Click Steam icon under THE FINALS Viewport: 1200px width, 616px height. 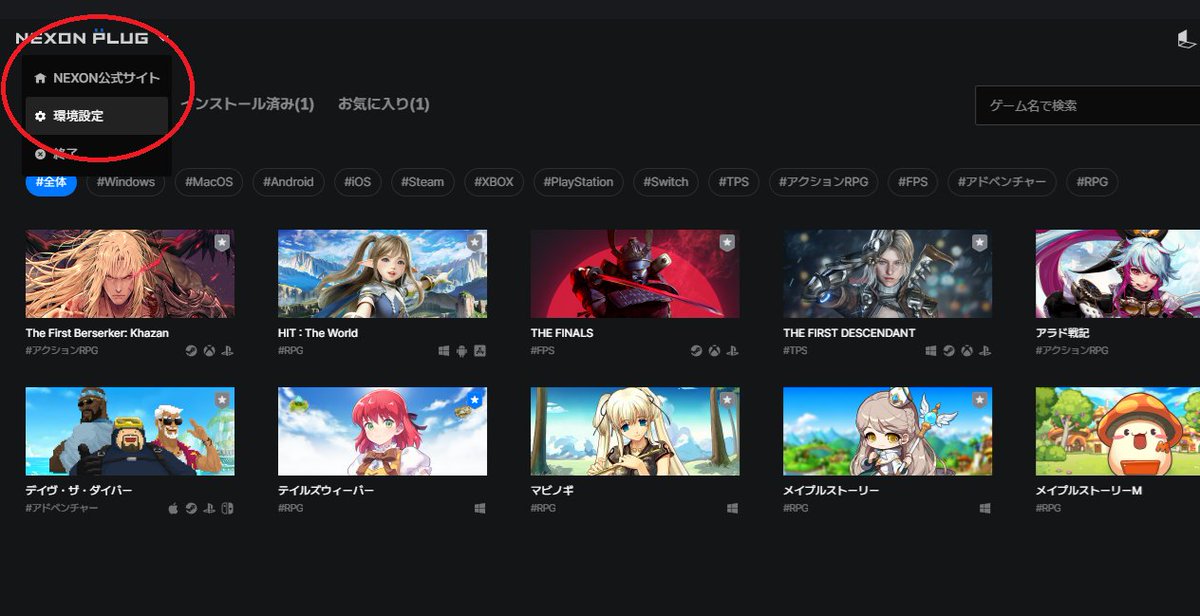697,351
